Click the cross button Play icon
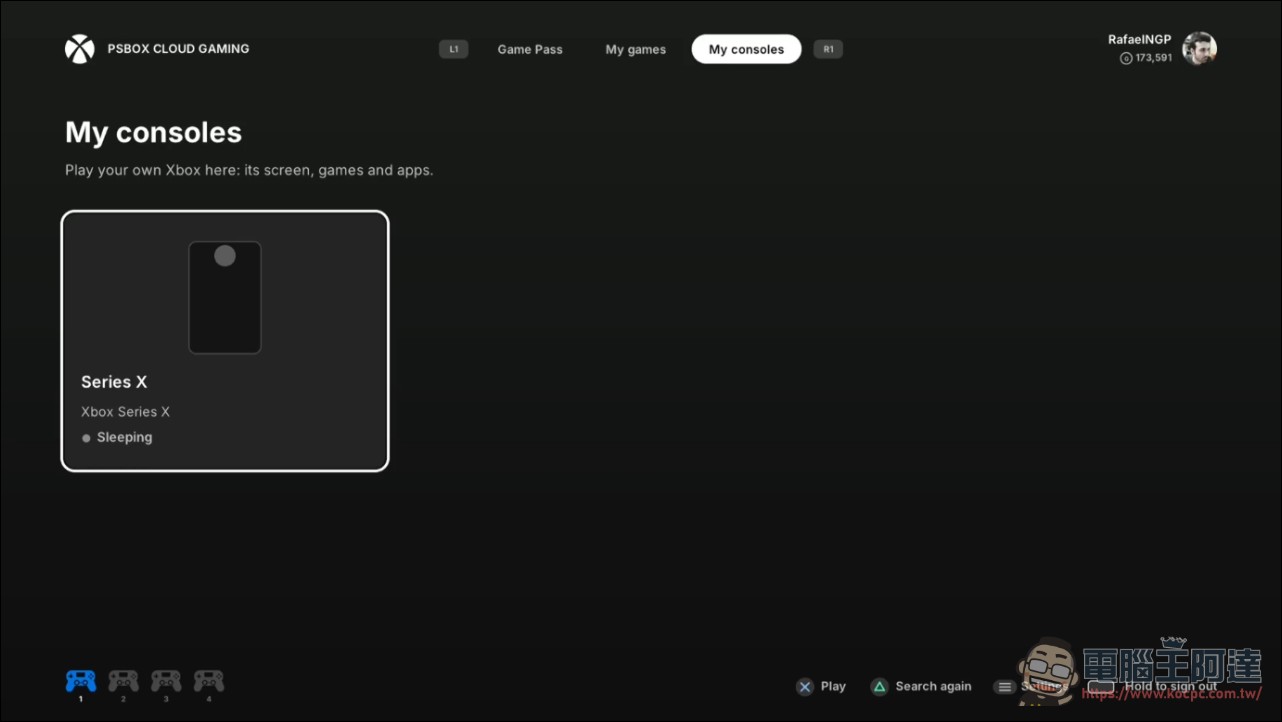This screenshot has height=722, width=1282. [805, 687]
